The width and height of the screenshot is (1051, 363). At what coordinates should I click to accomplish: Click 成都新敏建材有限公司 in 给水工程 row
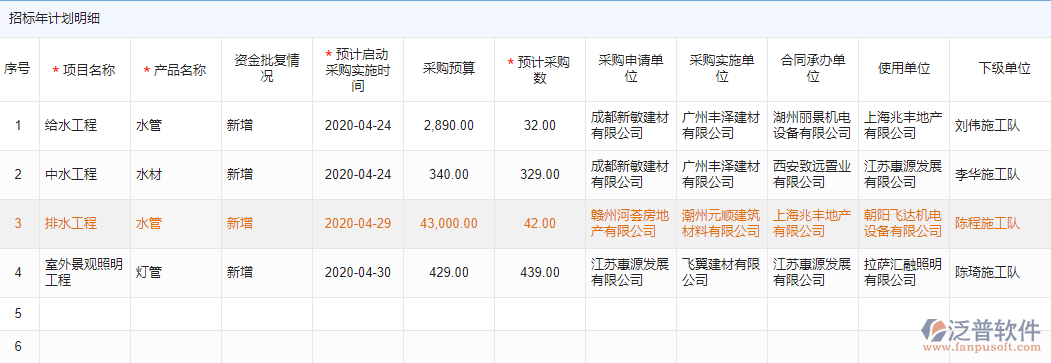click(x=631, y=126)
